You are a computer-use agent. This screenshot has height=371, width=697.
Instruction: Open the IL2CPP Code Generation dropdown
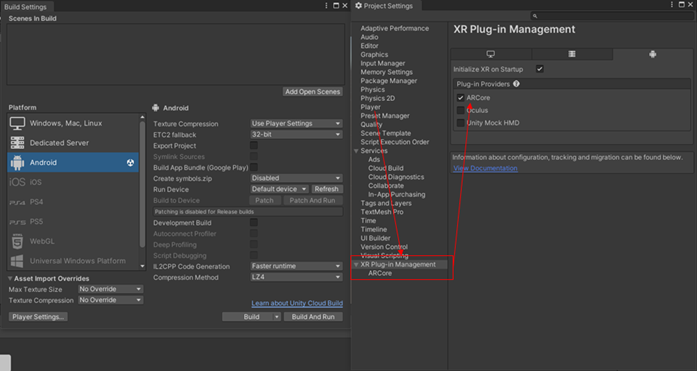(x=296, y=266)
